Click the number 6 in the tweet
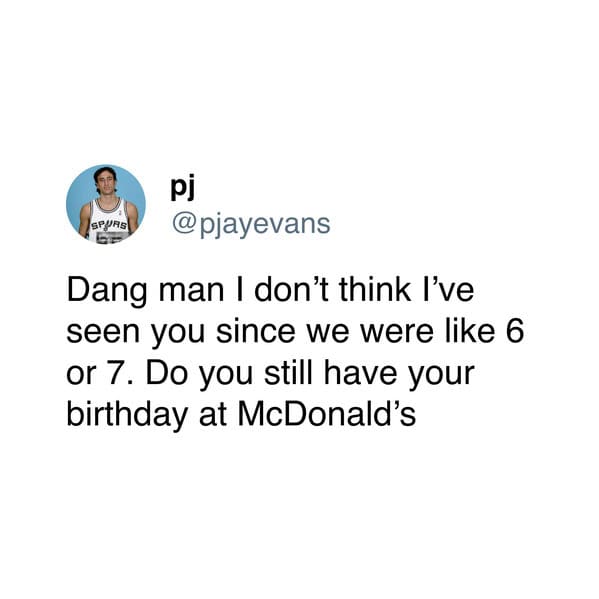 514,331
